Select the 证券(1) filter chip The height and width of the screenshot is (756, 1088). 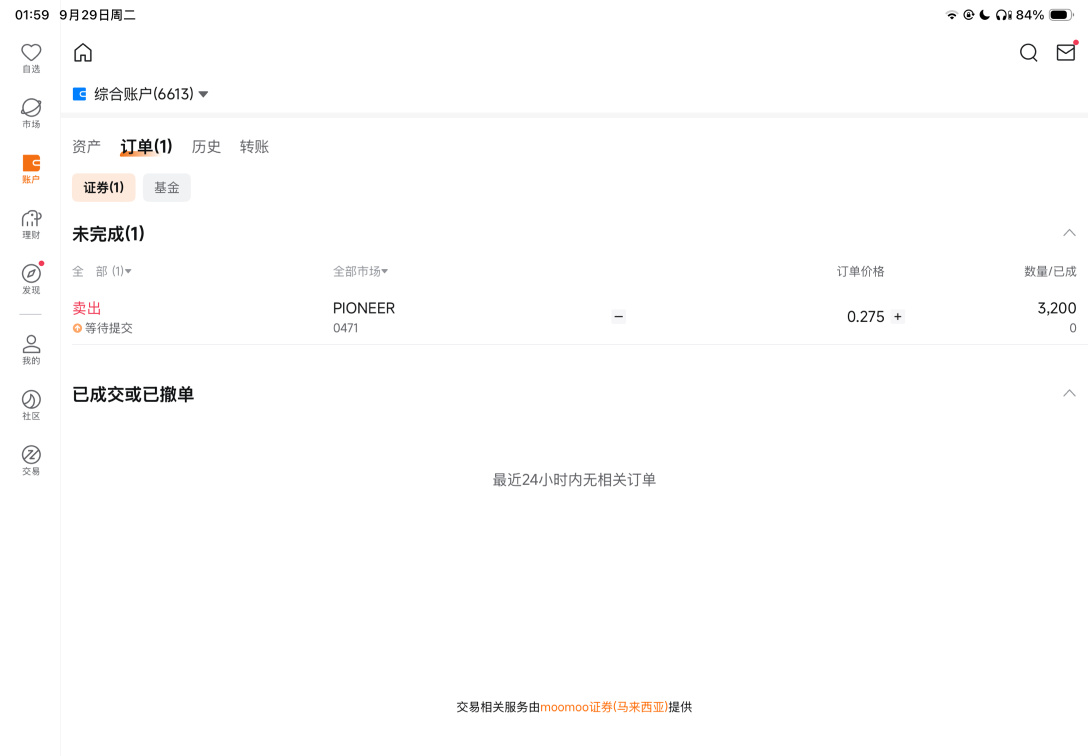click(x=103, y=187)
